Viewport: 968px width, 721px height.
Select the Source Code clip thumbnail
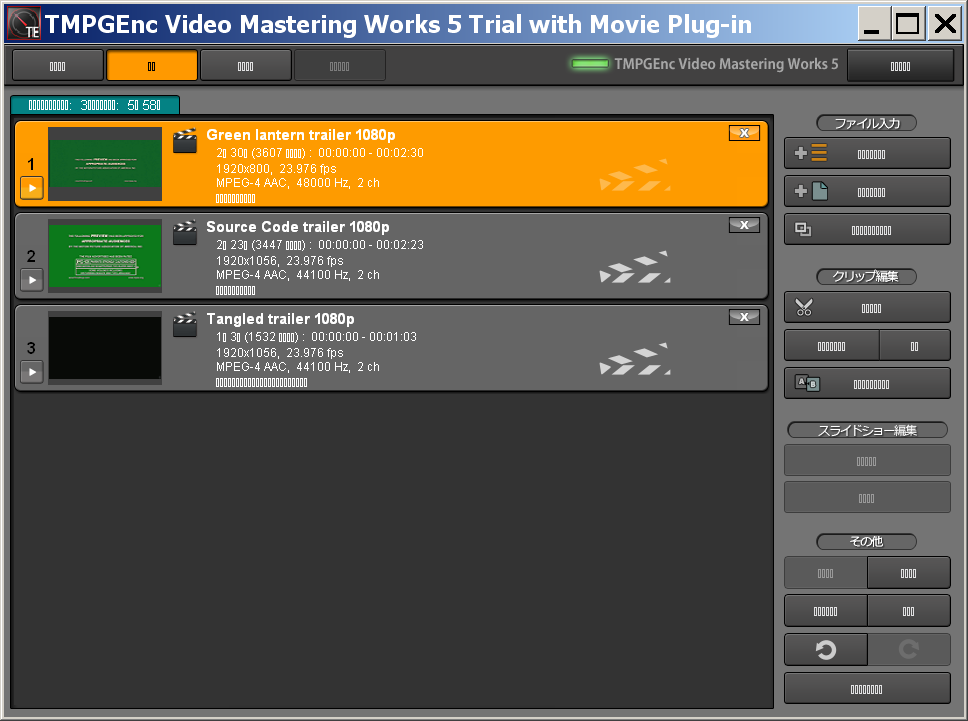click(x=105, y=256)
